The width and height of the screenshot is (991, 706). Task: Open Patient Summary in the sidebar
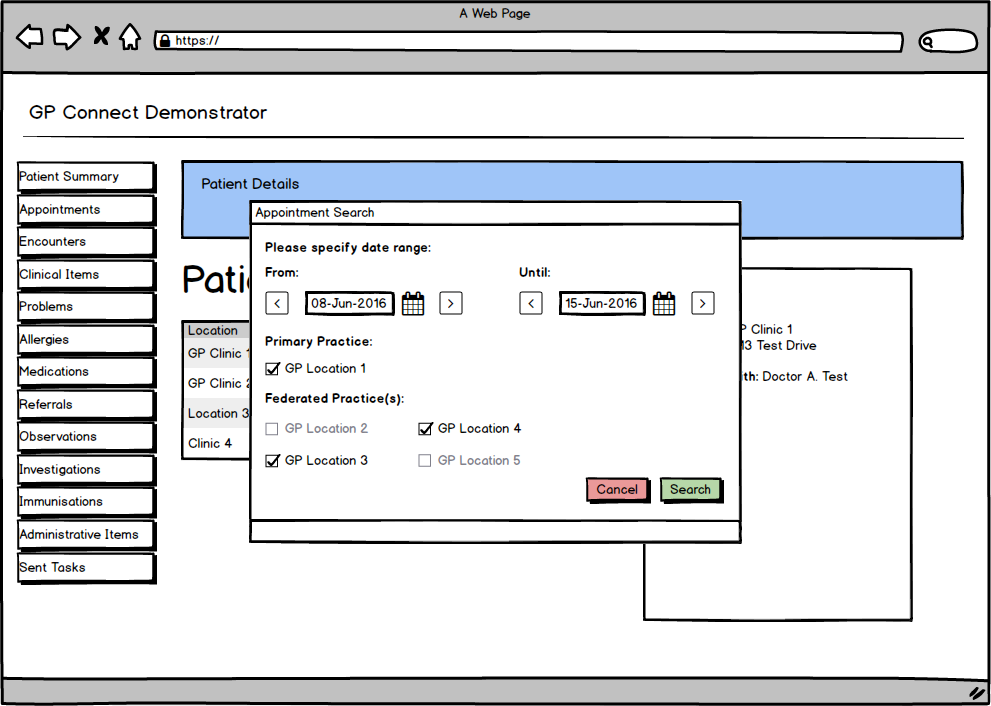[x=86, y=177]
